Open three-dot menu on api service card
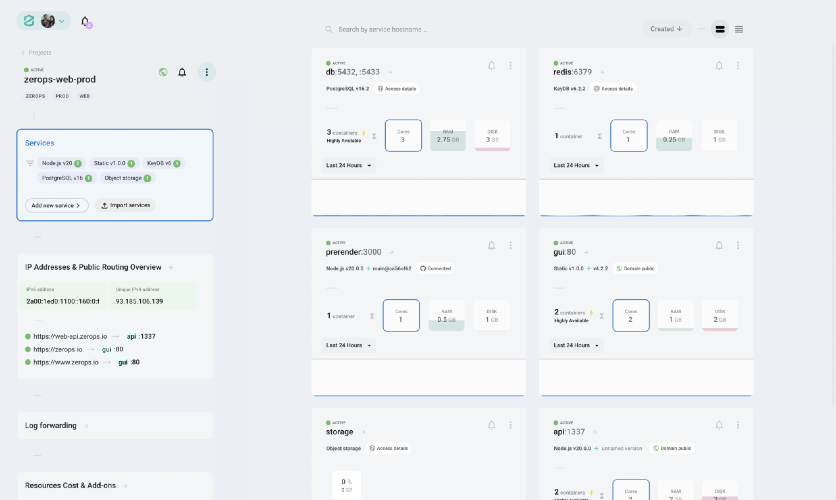Image resolution: width=836 pixels, height=500 pixels. (738, 425)
